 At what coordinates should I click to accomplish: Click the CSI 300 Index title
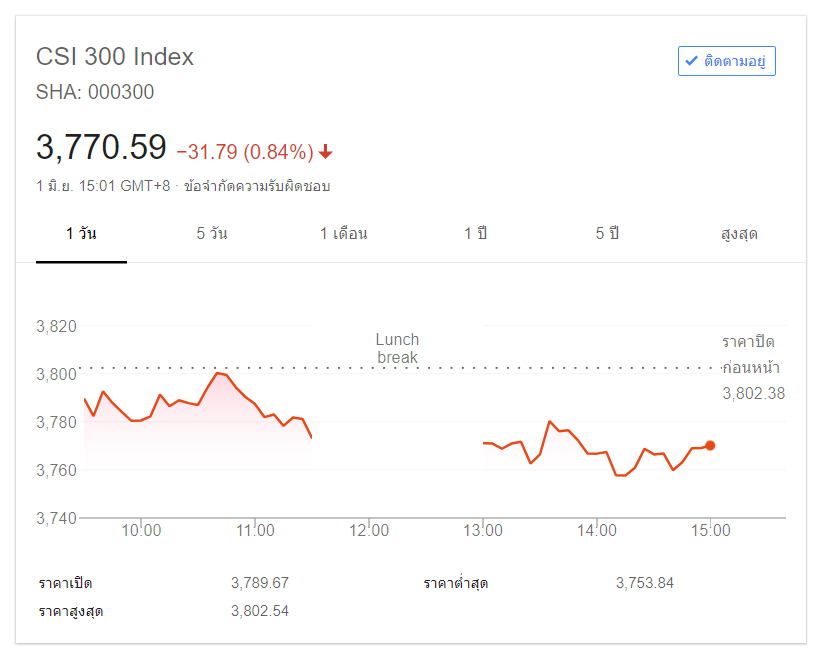click(x=115, y=57)
